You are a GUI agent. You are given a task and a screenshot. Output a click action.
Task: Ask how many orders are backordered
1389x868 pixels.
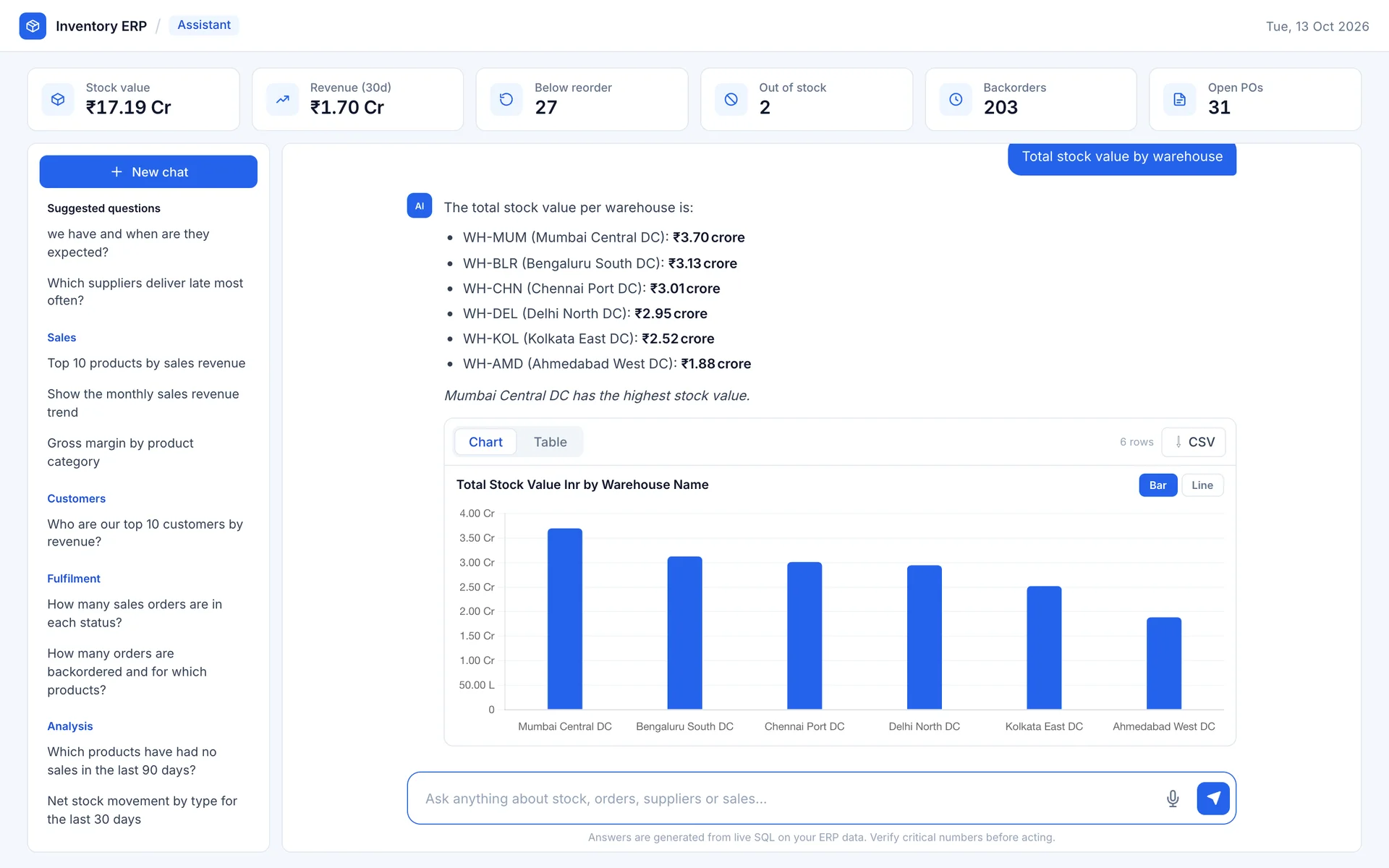tap(127, 672)
